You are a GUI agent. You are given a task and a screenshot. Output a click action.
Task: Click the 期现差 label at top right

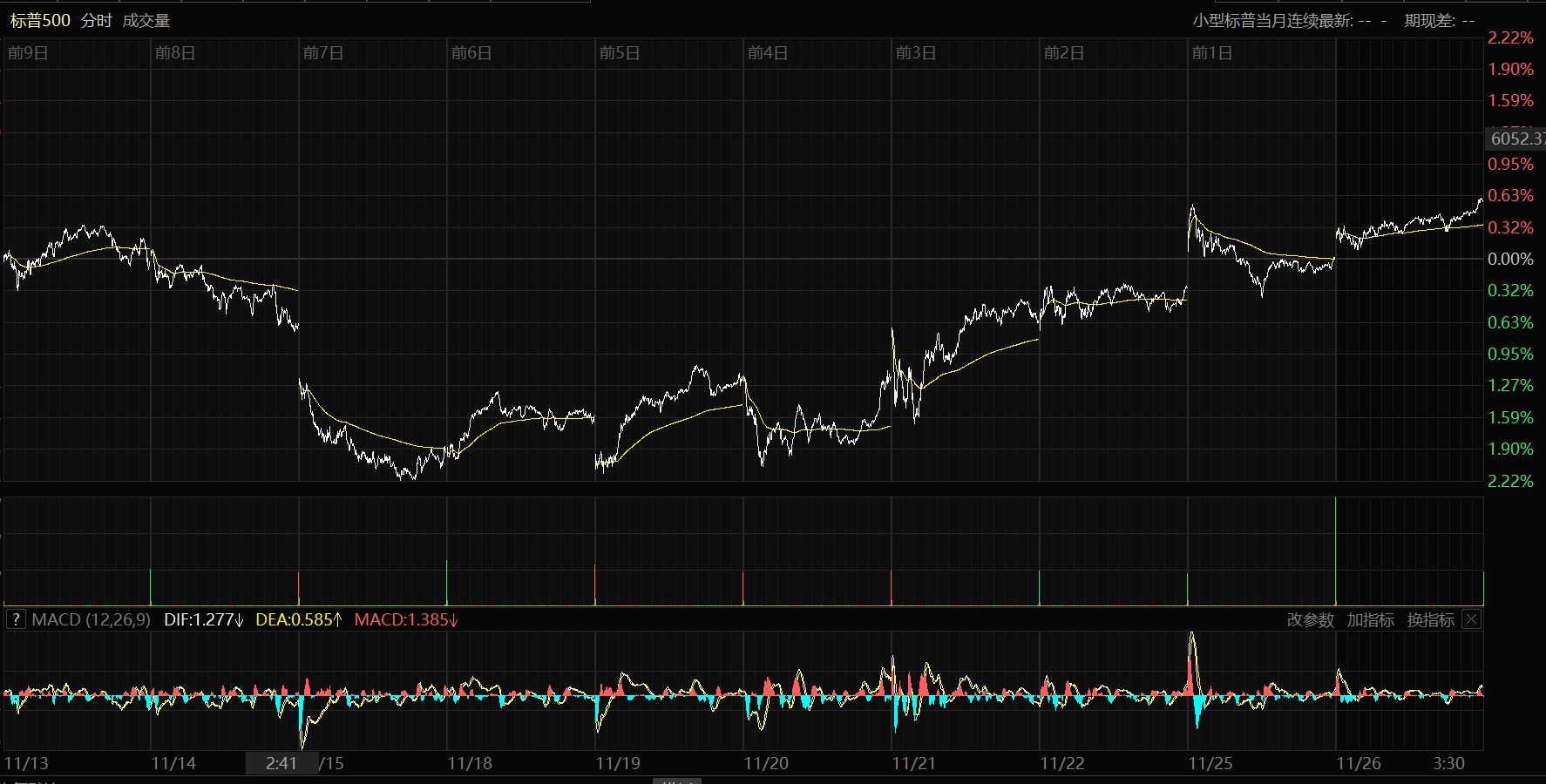1429,20
